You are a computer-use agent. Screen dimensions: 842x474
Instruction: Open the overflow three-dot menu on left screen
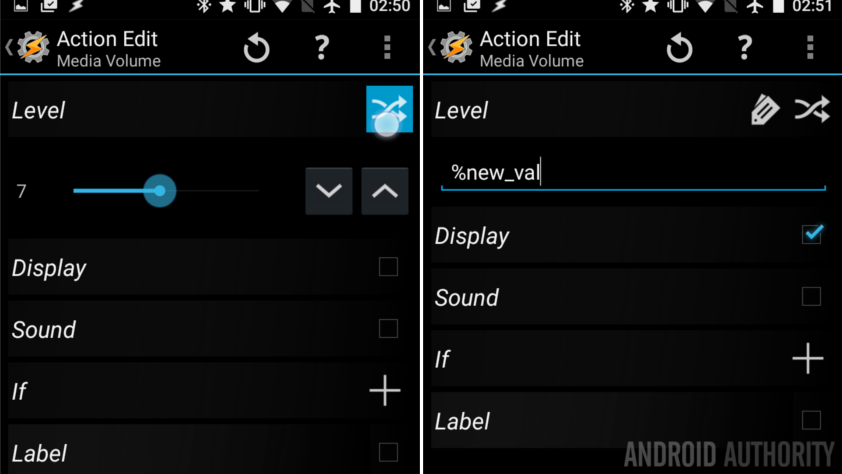click(x=387, y=48)
